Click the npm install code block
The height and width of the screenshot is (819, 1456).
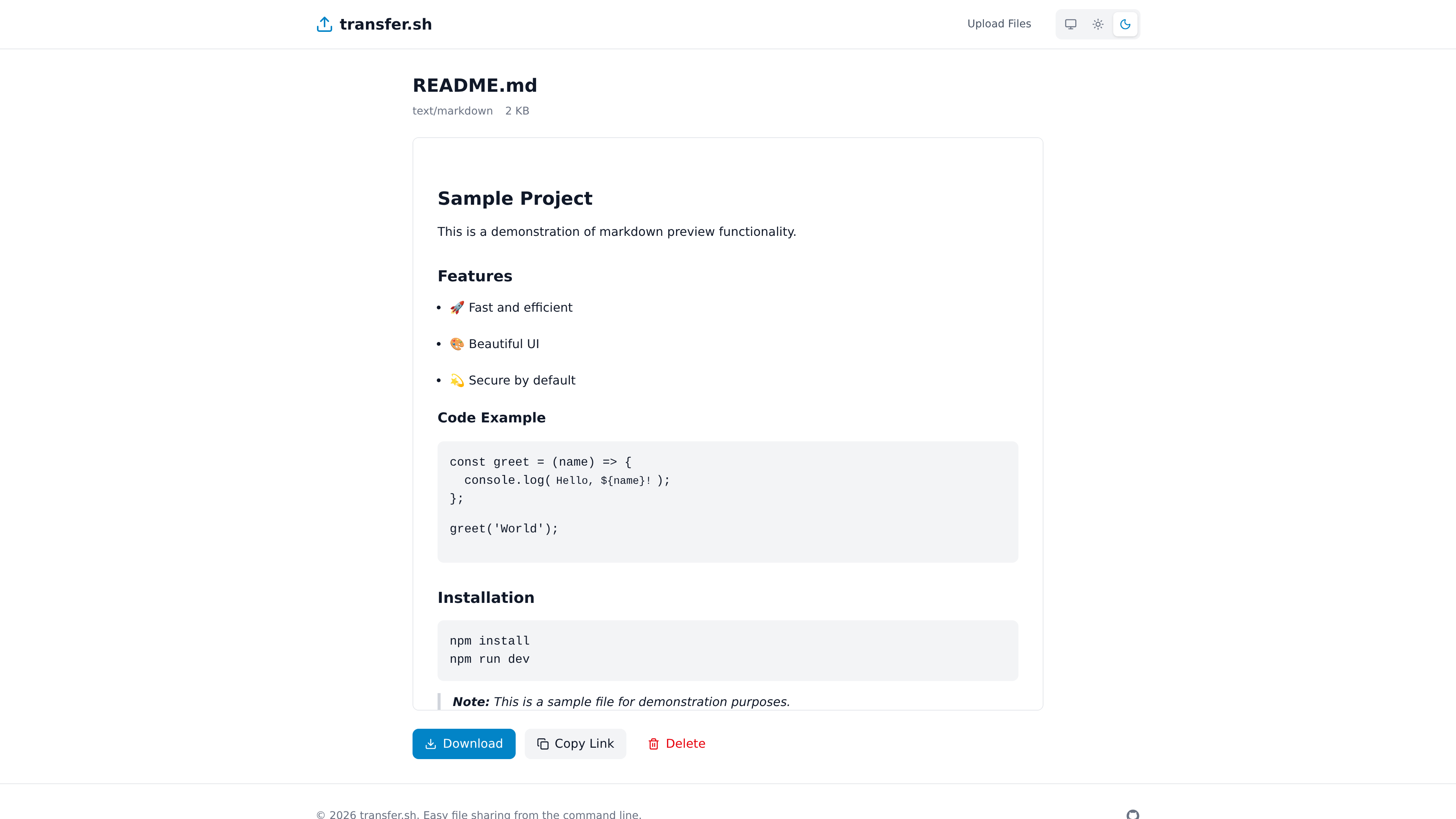(728, 650)
